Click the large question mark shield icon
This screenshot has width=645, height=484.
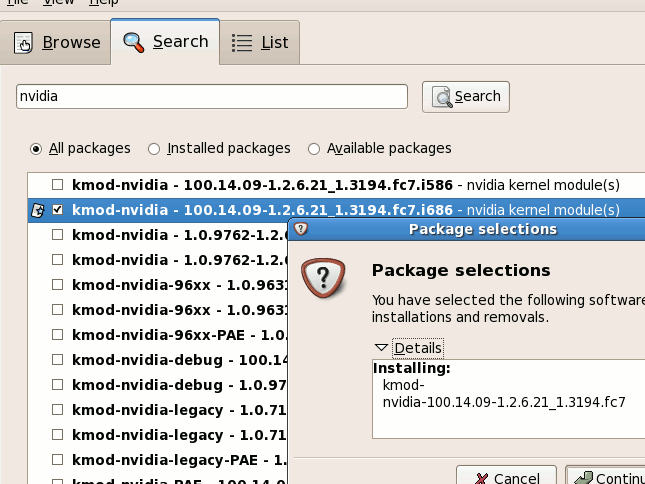323,278
